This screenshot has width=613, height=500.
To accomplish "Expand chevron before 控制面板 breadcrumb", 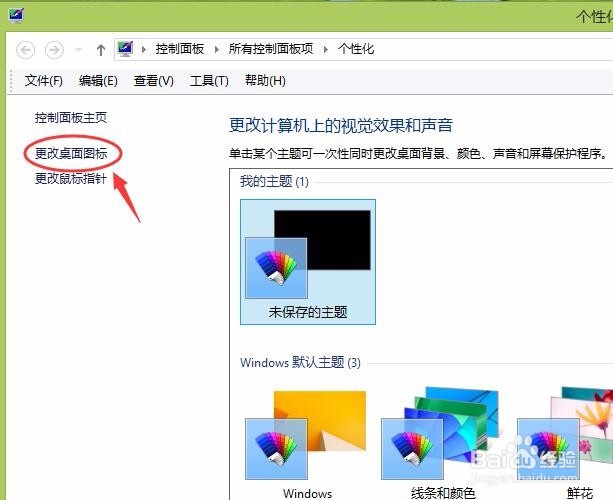I will click(x=143, y=50).
